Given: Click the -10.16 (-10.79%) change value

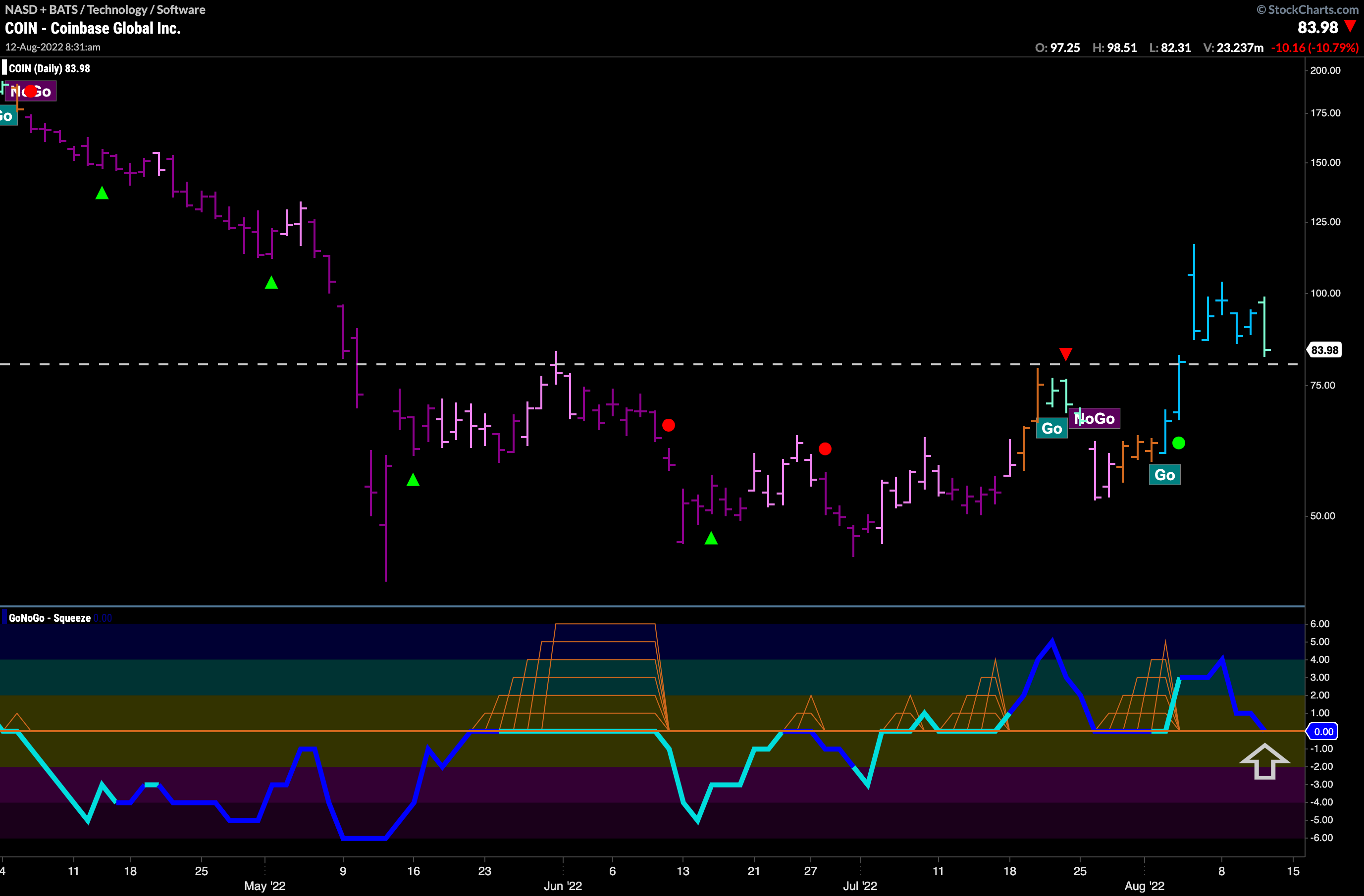Looking at the screenshot, I should [x=1314, y=48].
